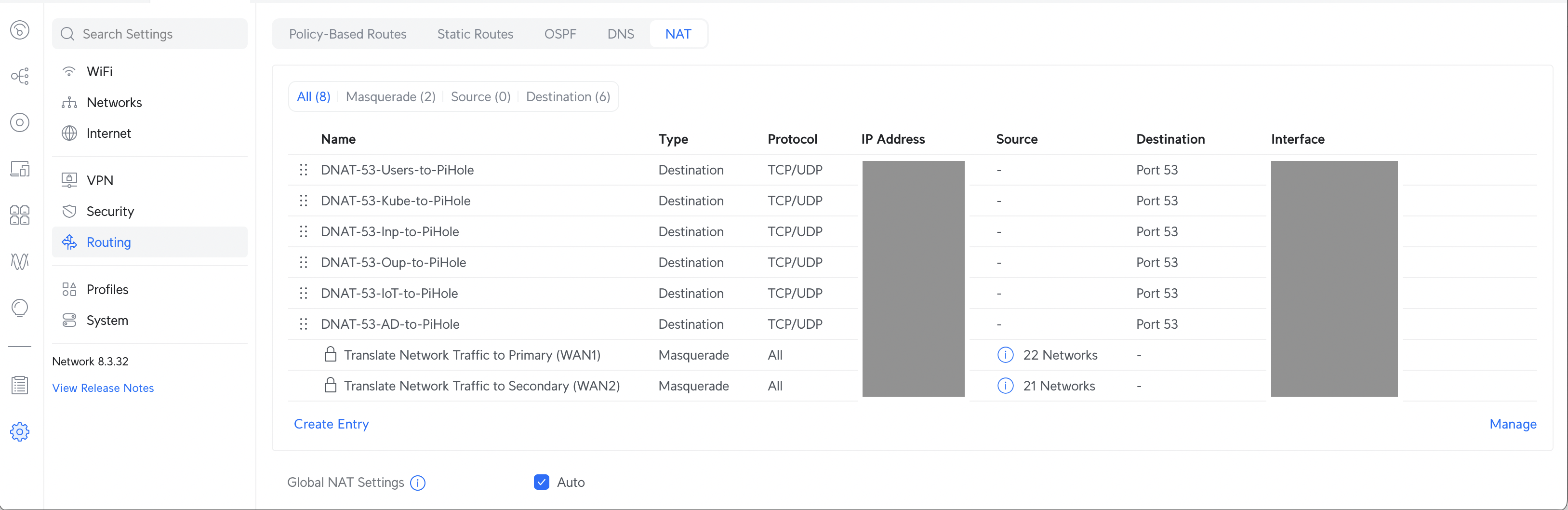Click the WiFi icon in settings
Viewport: 1568px width, 510px height.
click(x=69, y=72)
